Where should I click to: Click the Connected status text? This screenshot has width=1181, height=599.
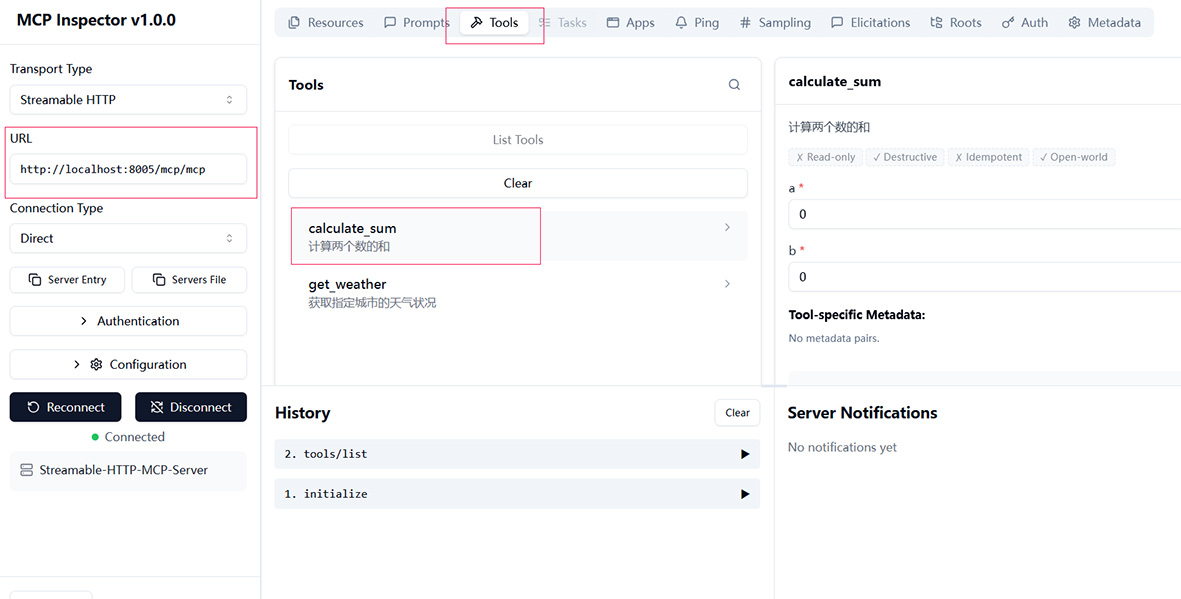tap(134, 437)
